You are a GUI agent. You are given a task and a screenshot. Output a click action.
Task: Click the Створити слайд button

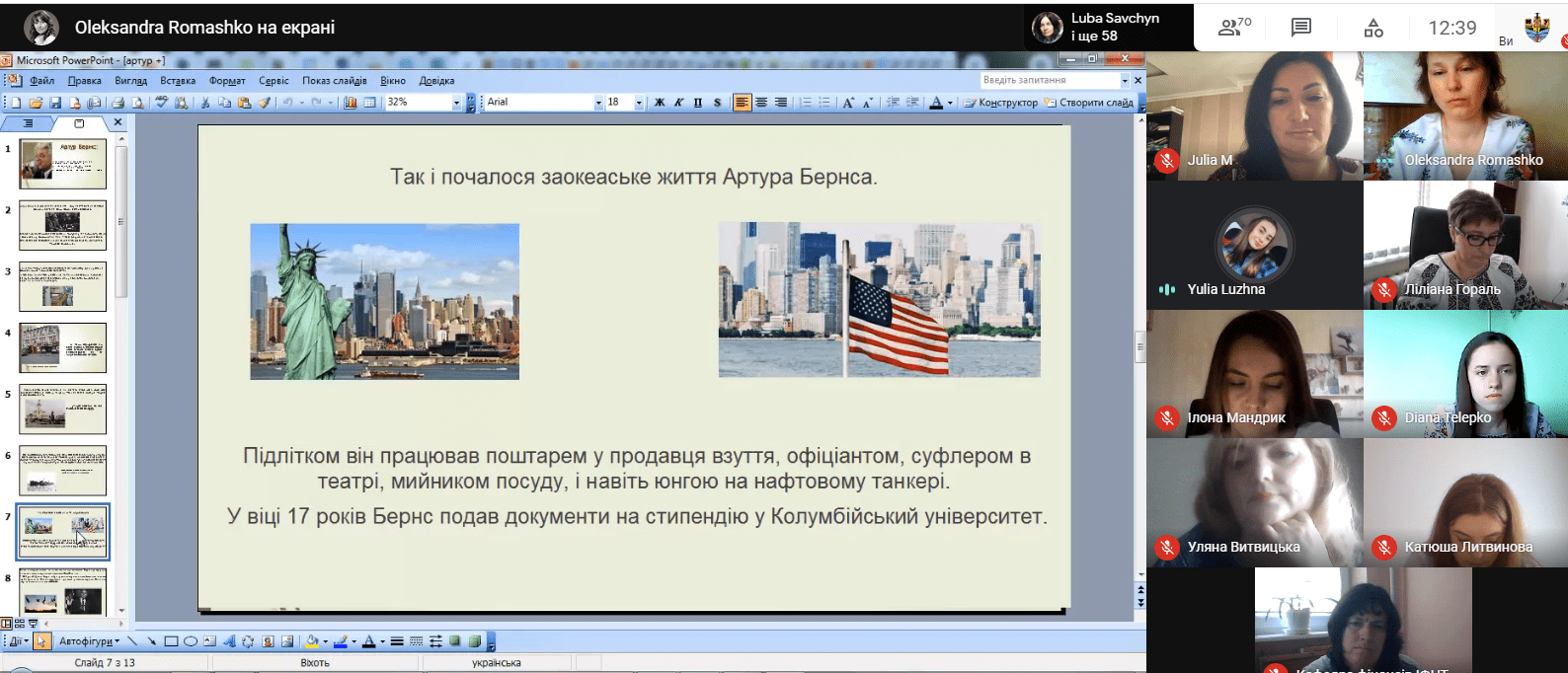point(1090,103)
